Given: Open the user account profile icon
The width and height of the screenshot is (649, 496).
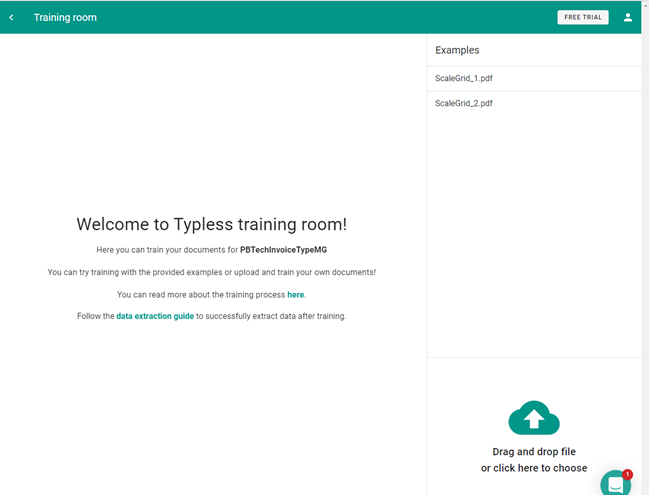Looking at the screenshot, I should click(628, 17).
